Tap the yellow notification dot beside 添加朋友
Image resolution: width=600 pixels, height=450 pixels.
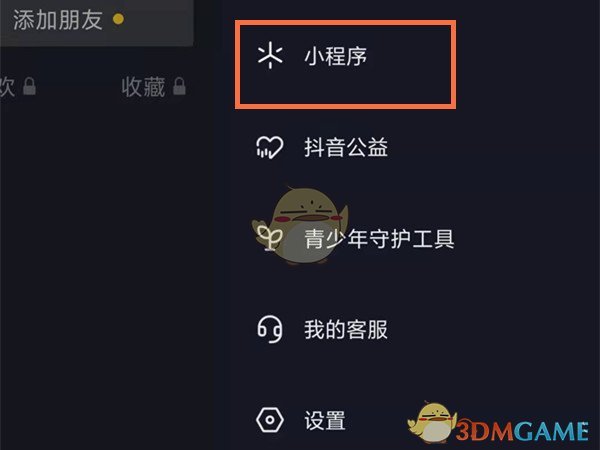[x=119, y=19]
